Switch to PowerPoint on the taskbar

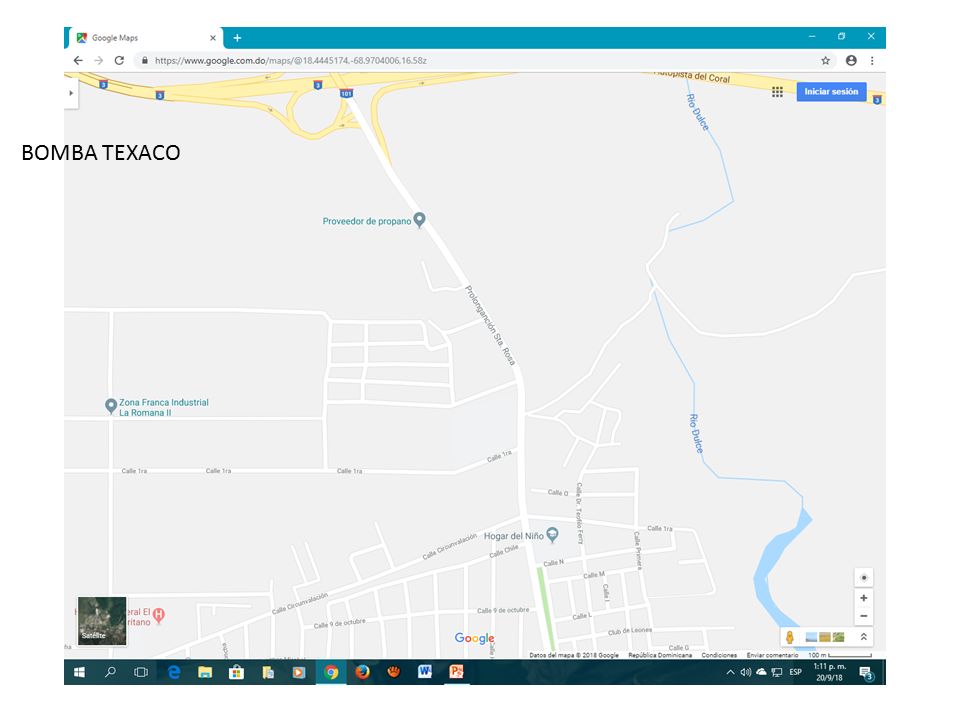457,672
